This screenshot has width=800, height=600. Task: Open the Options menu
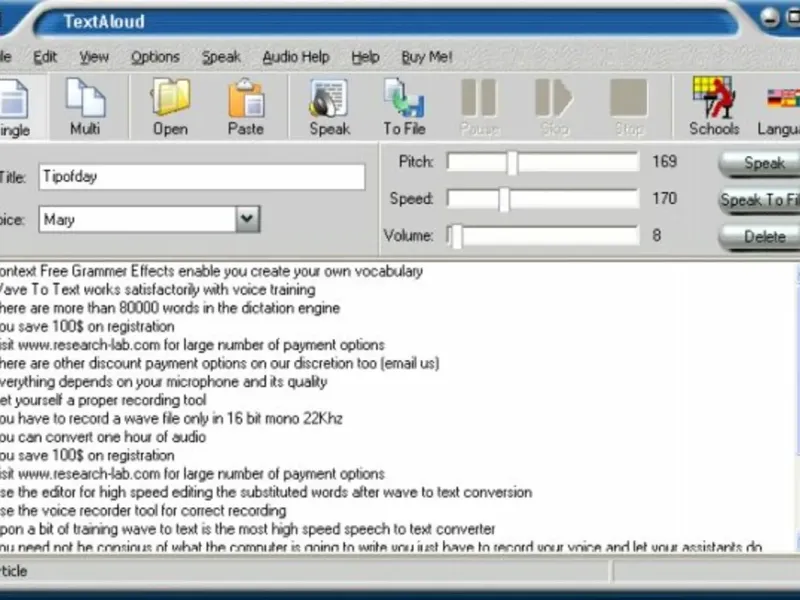click(x=155, y=57)
